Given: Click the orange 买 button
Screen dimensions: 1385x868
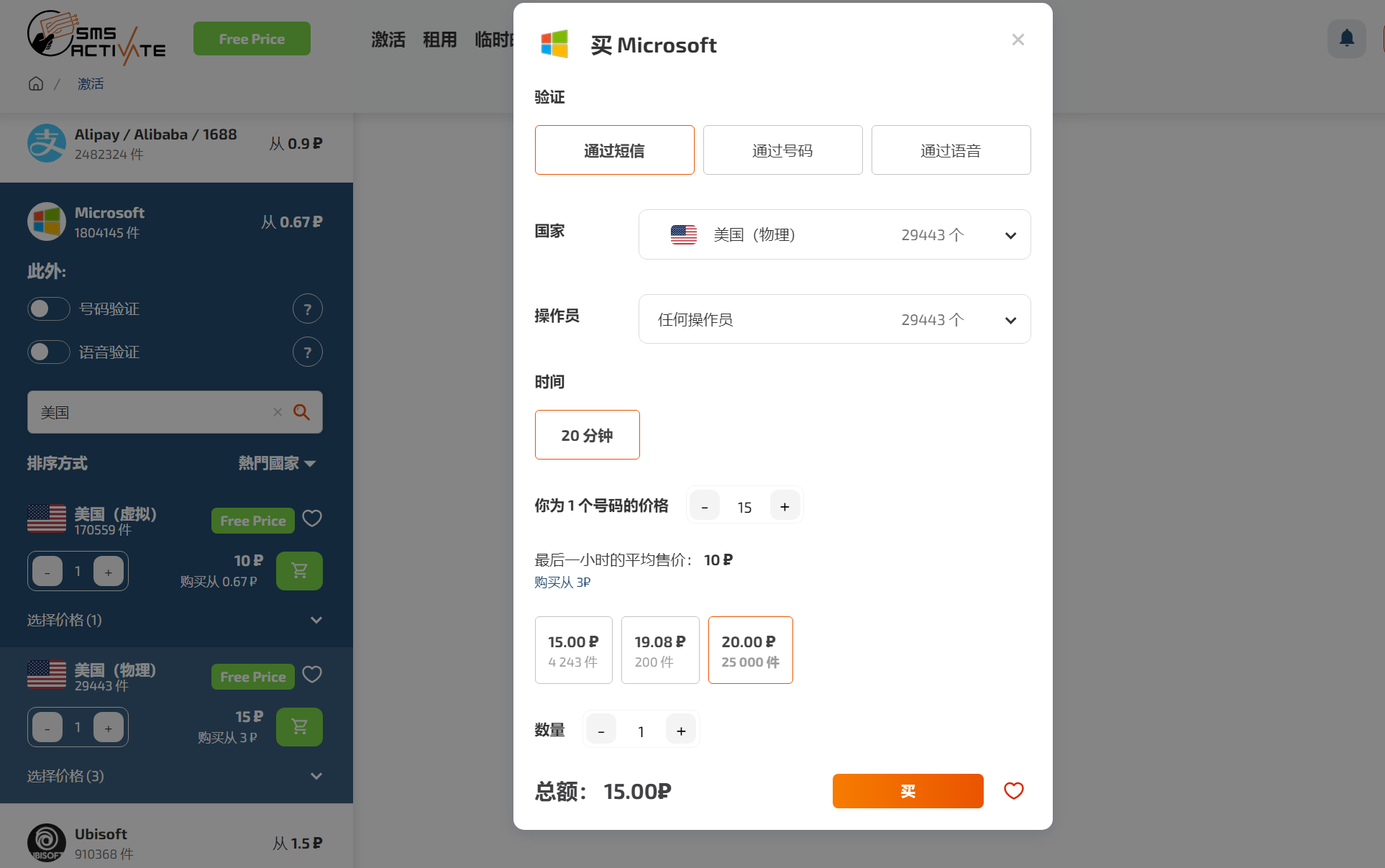Looking at the screenshot, I should (908, 791).
